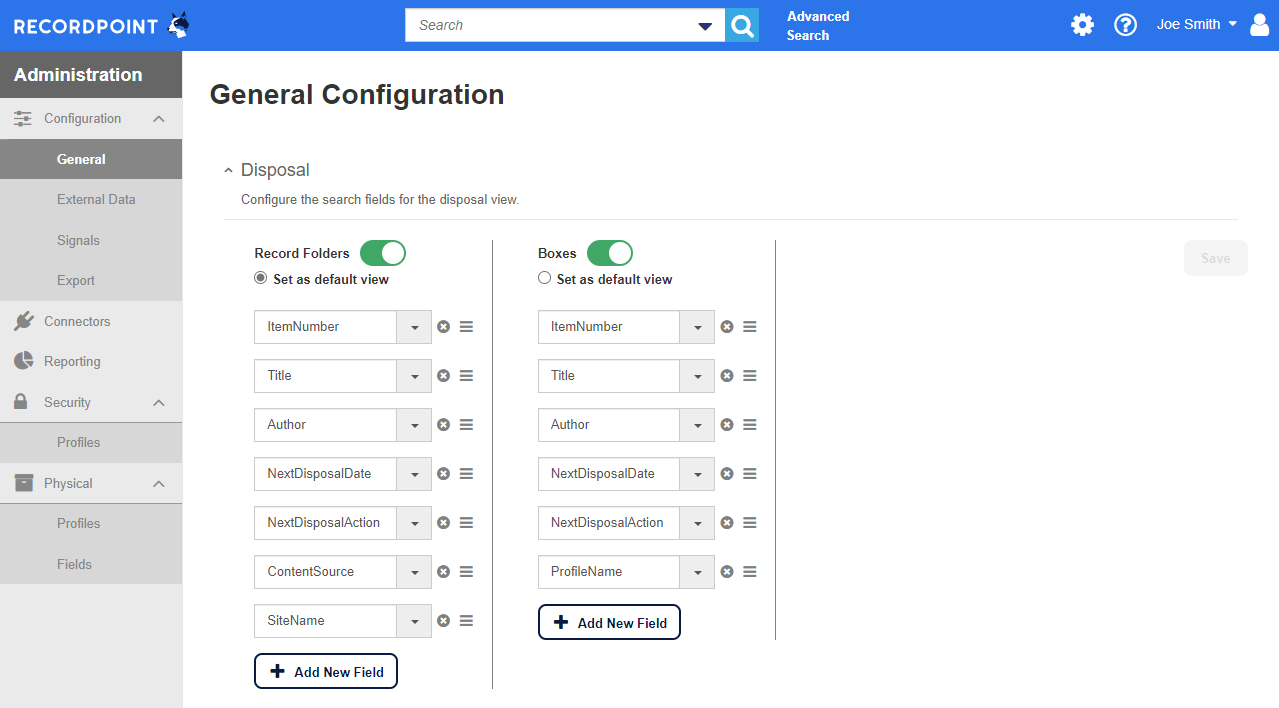Open Record Folders Author dropdown

(x=414, y=425)
